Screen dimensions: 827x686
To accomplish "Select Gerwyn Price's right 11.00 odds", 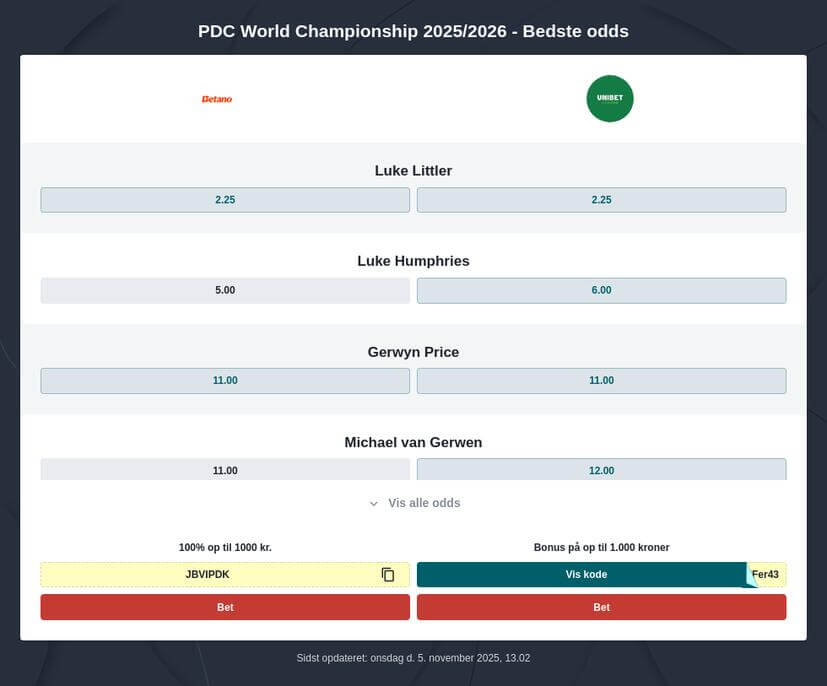I will click(x=601, y=380).
